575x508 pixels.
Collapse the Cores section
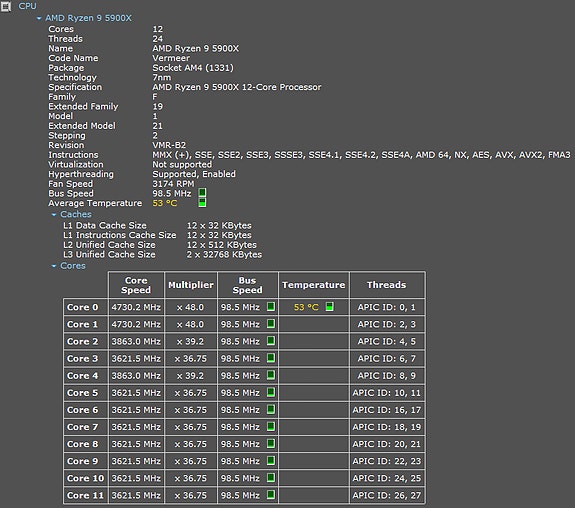[x=54, y=266]
